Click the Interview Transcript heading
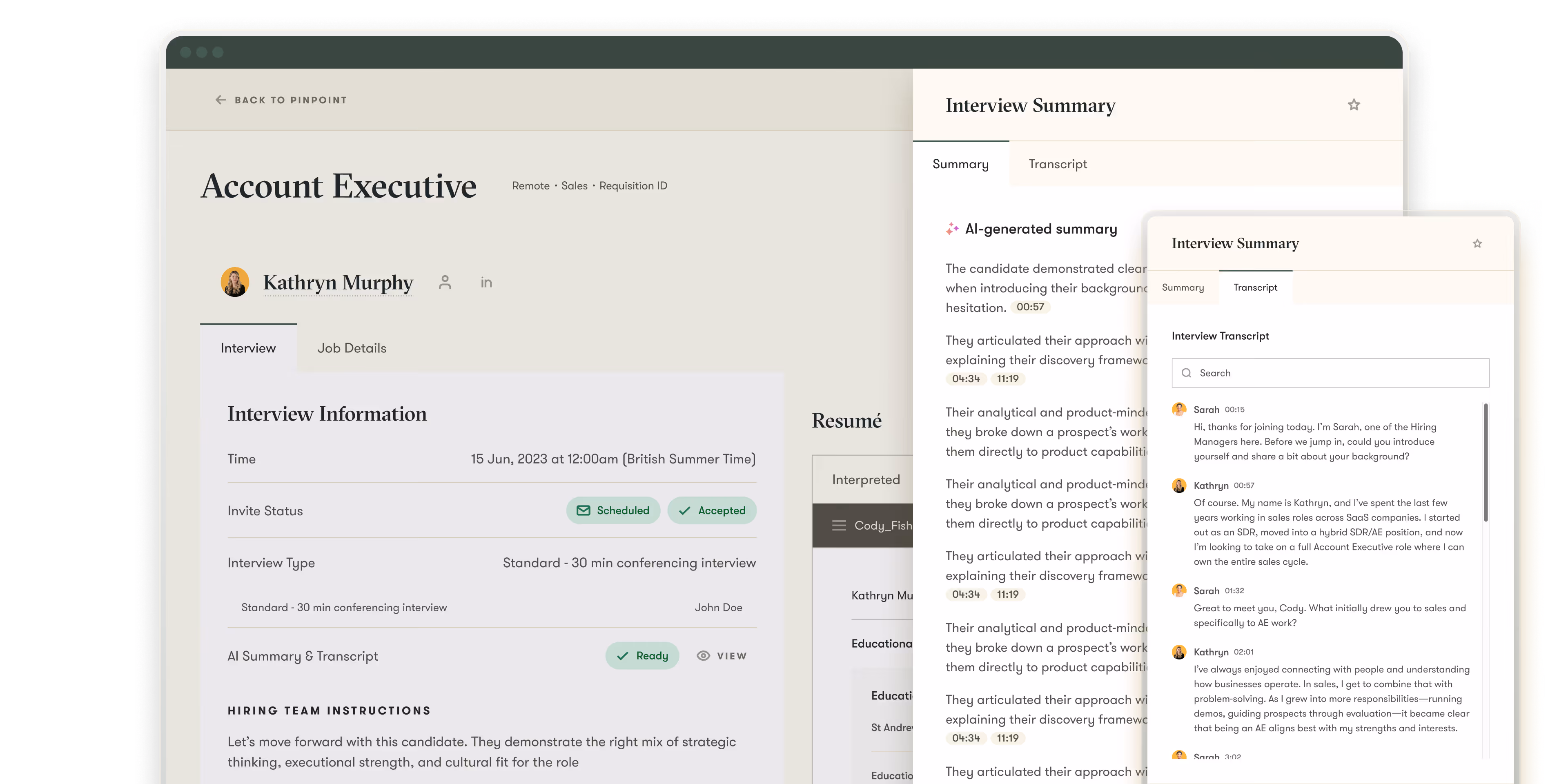The height and width of the screenshot is (784, 1568). [1220, 336]
